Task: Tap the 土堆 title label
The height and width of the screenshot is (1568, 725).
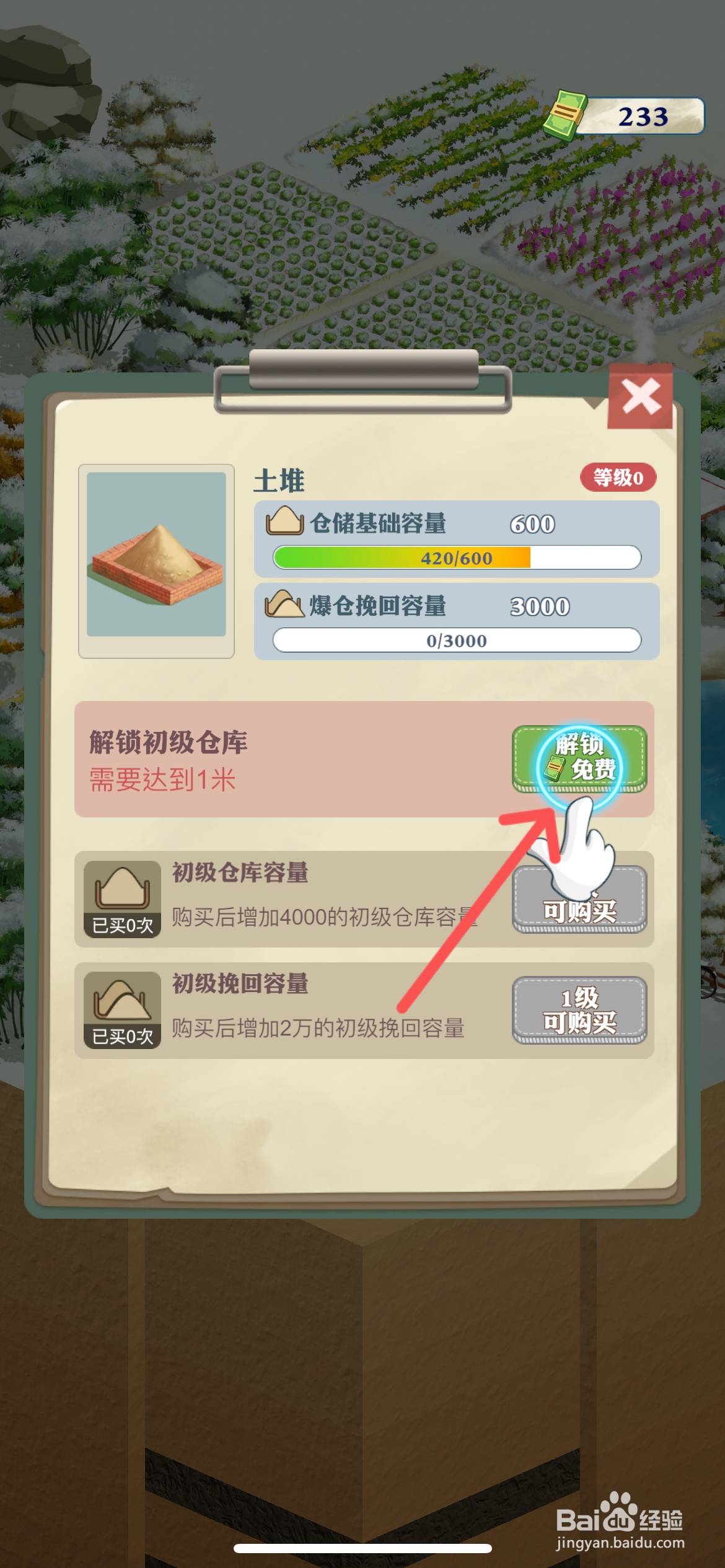Action: pyautogui.click(x=279, y=481)
